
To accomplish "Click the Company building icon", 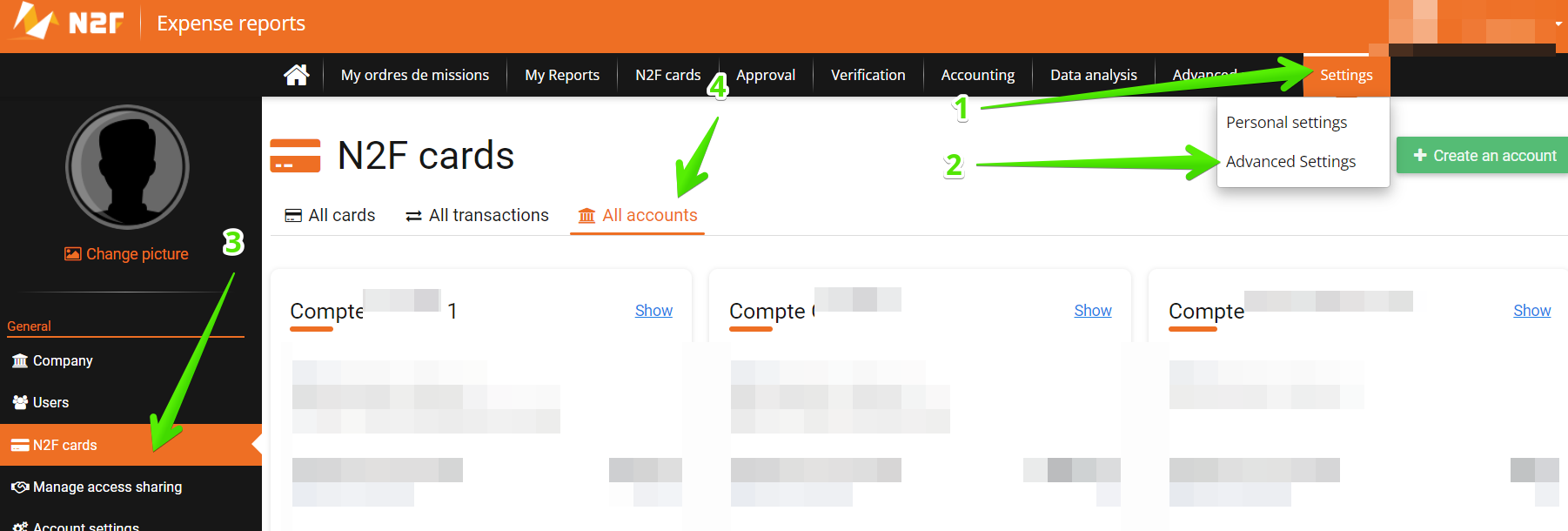I will [20, 360].
